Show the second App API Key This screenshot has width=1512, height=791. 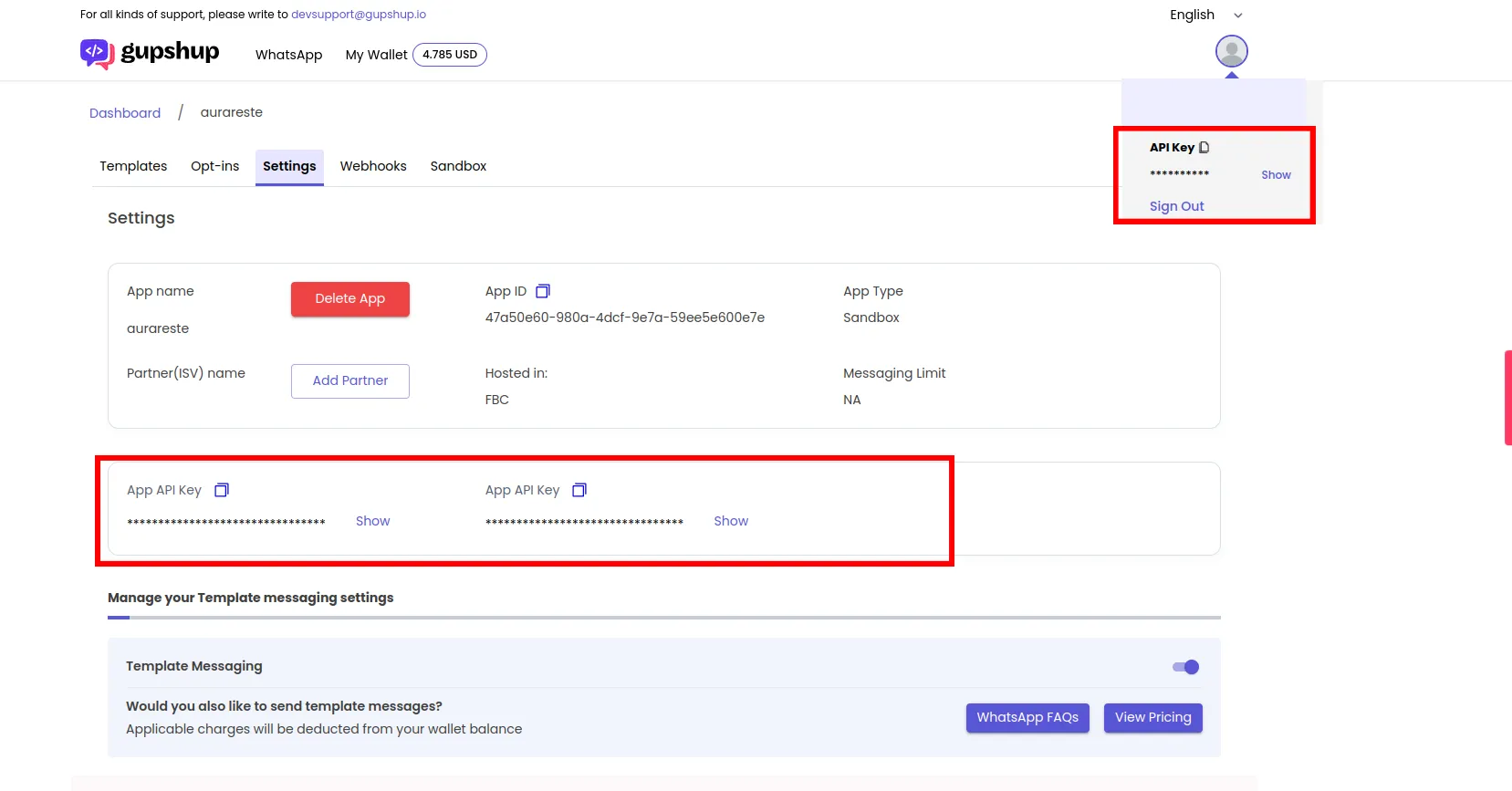tap(731, 521)
